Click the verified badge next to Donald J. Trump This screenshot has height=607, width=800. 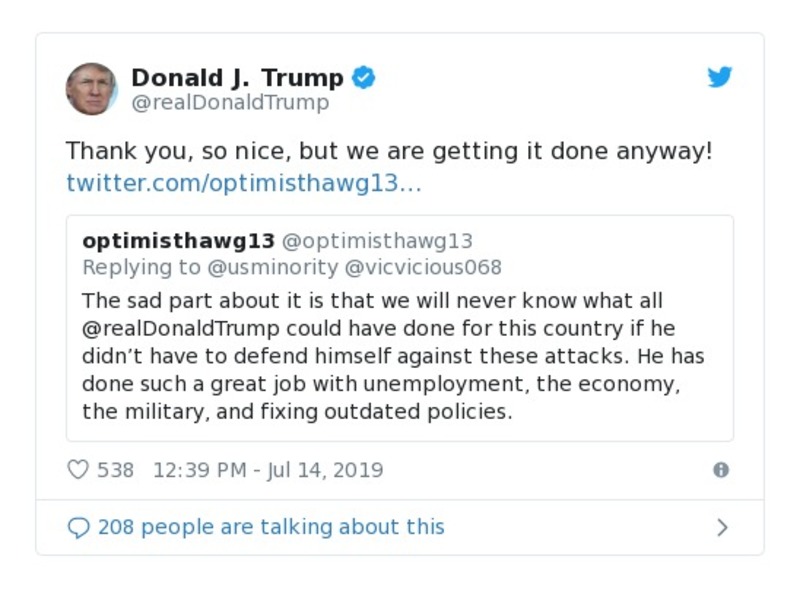point(364,76)
